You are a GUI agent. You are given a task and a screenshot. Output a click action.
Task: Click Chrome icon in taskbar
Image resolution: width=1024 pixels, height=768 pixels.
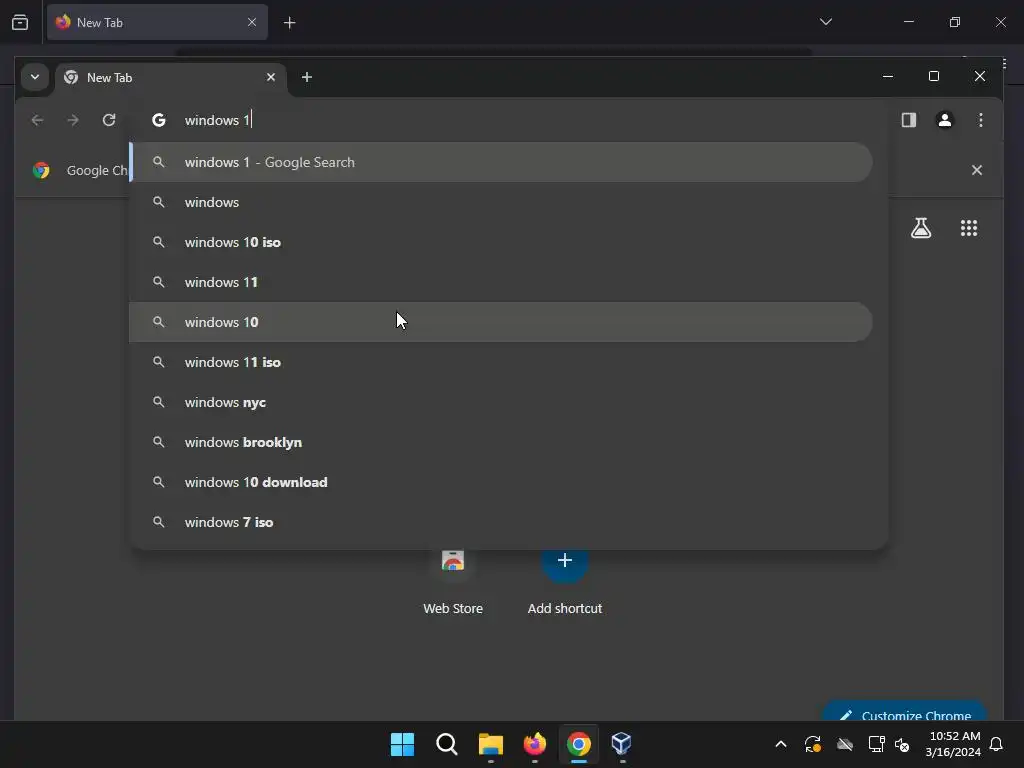[579, 744]
